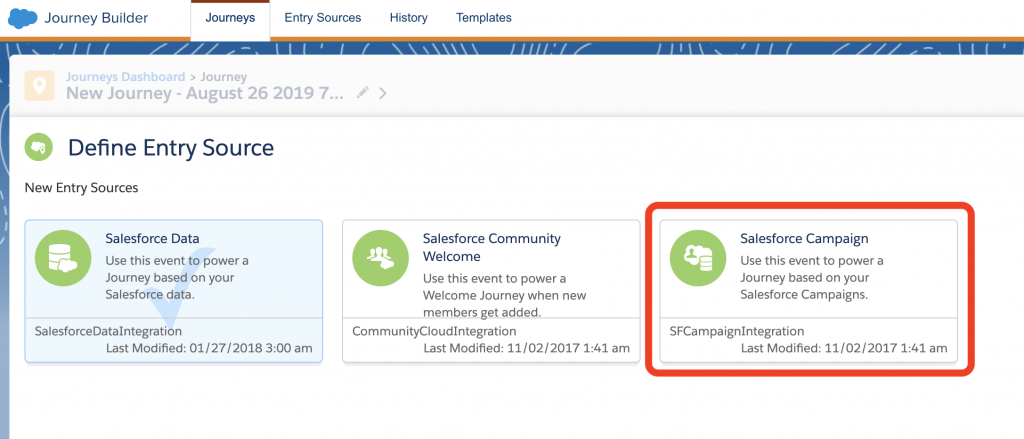
Task: Click the Define Entry Source green icon
Action: point(39,147)
